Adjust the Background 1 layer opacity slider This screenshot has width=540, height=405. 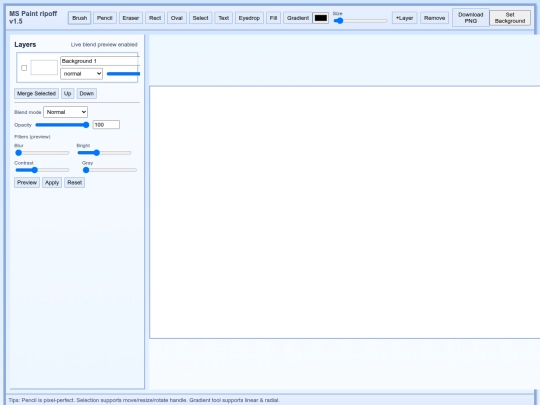[123, 74]
